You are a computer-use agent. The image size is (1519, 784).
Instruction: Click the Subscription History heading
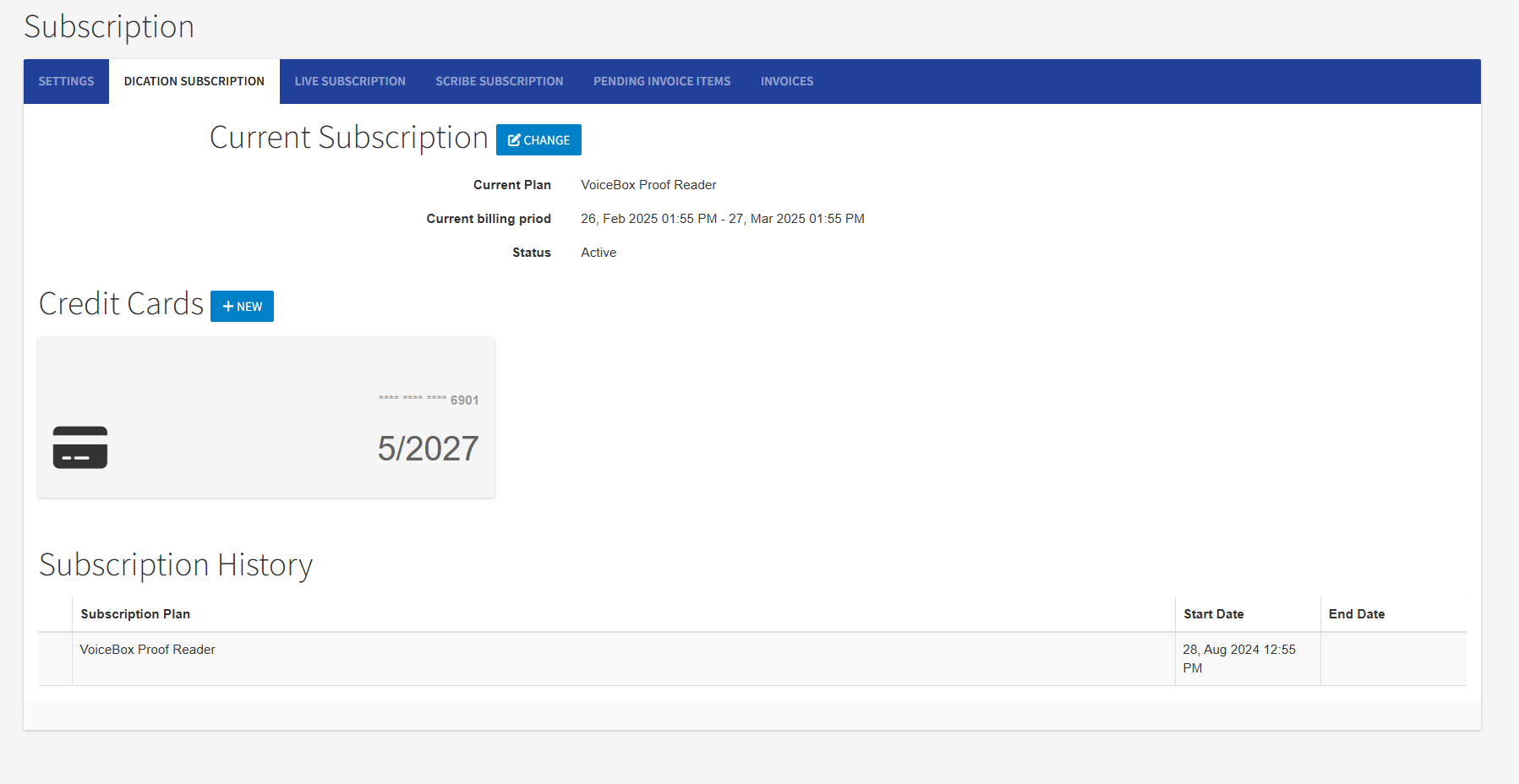tap(176, 565)
